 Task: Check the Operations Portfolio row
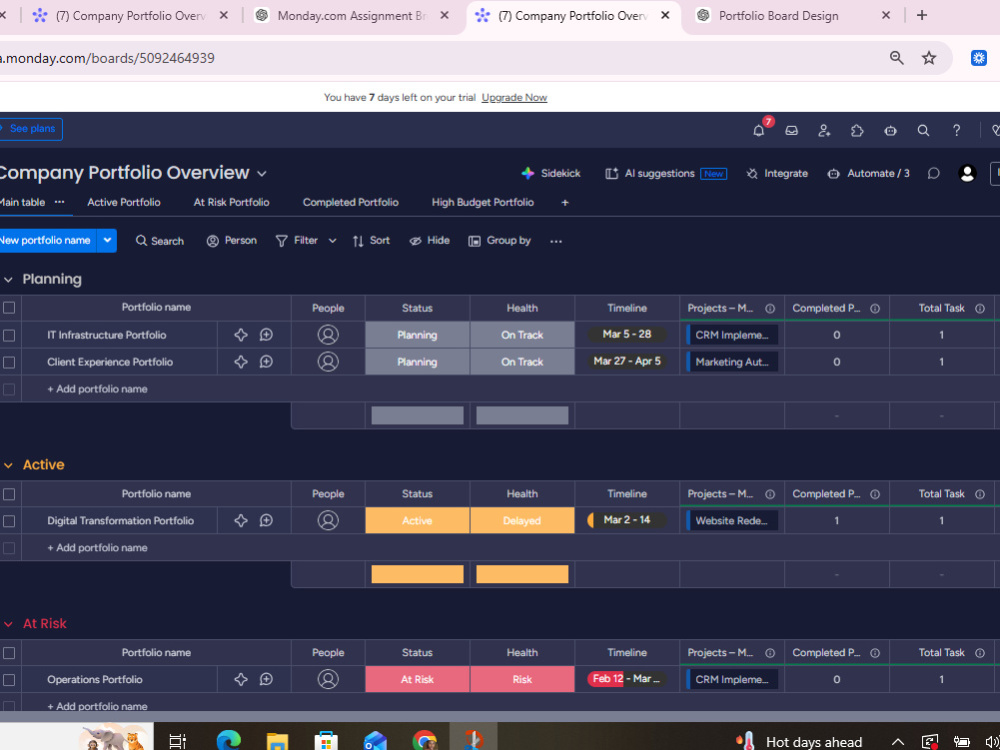9,679
